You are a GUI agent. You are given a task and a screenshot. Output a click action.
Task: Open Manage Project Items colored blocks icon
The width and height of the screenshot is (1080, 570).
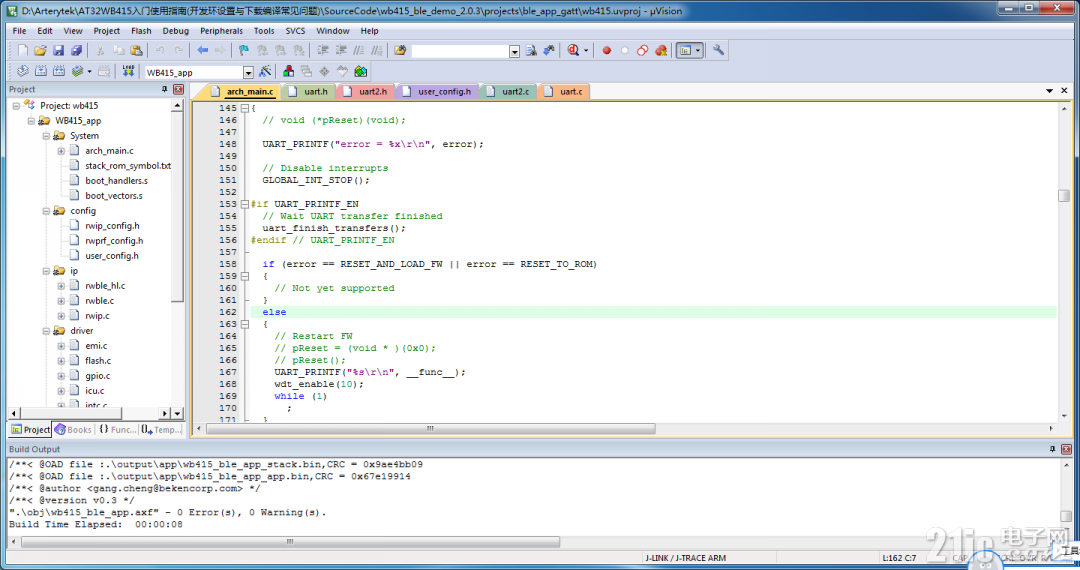click(x=289, y=71)
